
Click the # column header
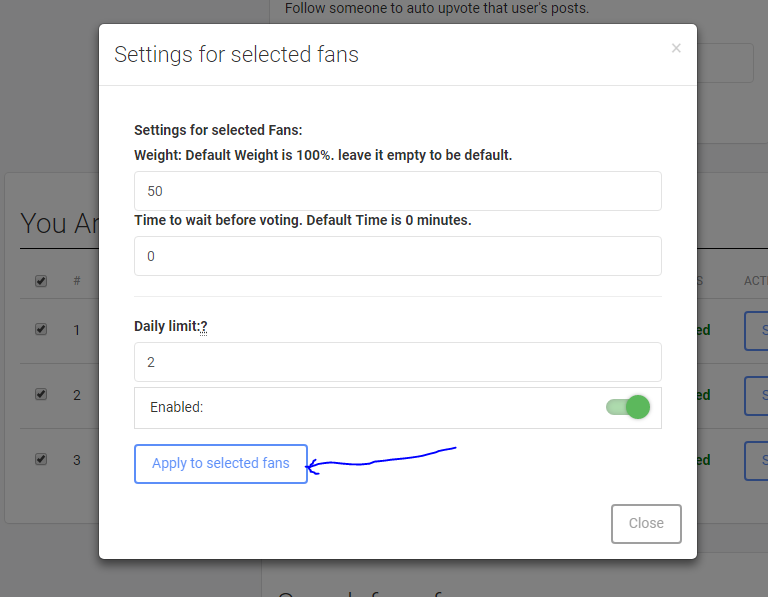[77, 281]
